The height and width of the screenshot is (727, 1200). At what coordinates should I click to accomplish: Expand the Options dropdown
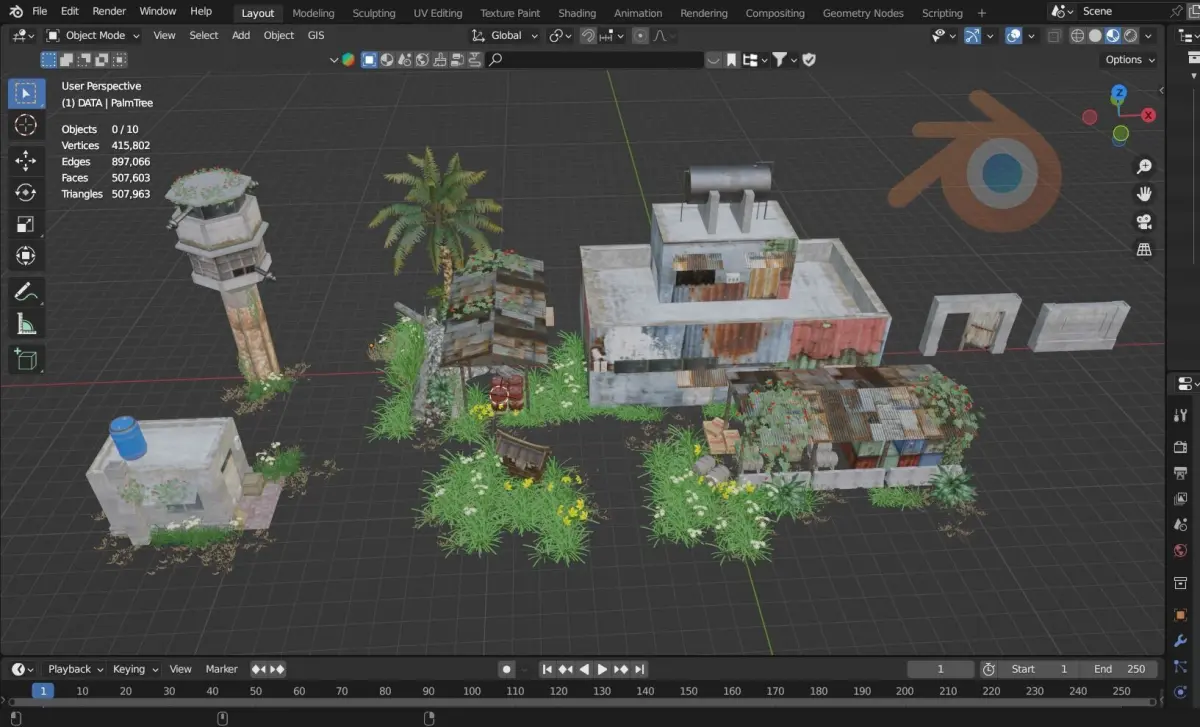tap(1130, 59)
